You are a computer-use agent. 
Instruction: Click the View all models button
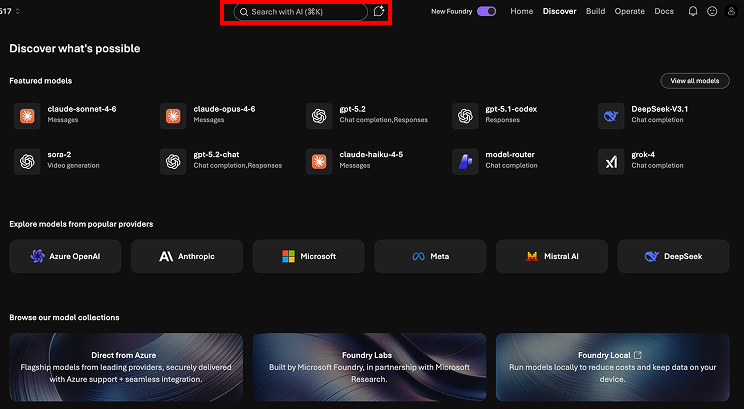694,80
